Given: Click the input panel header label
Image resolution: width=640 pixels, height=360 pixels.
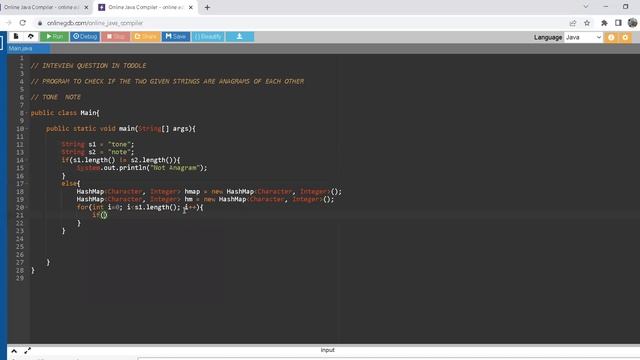Looking at the screenshot, I should (327, 350).
